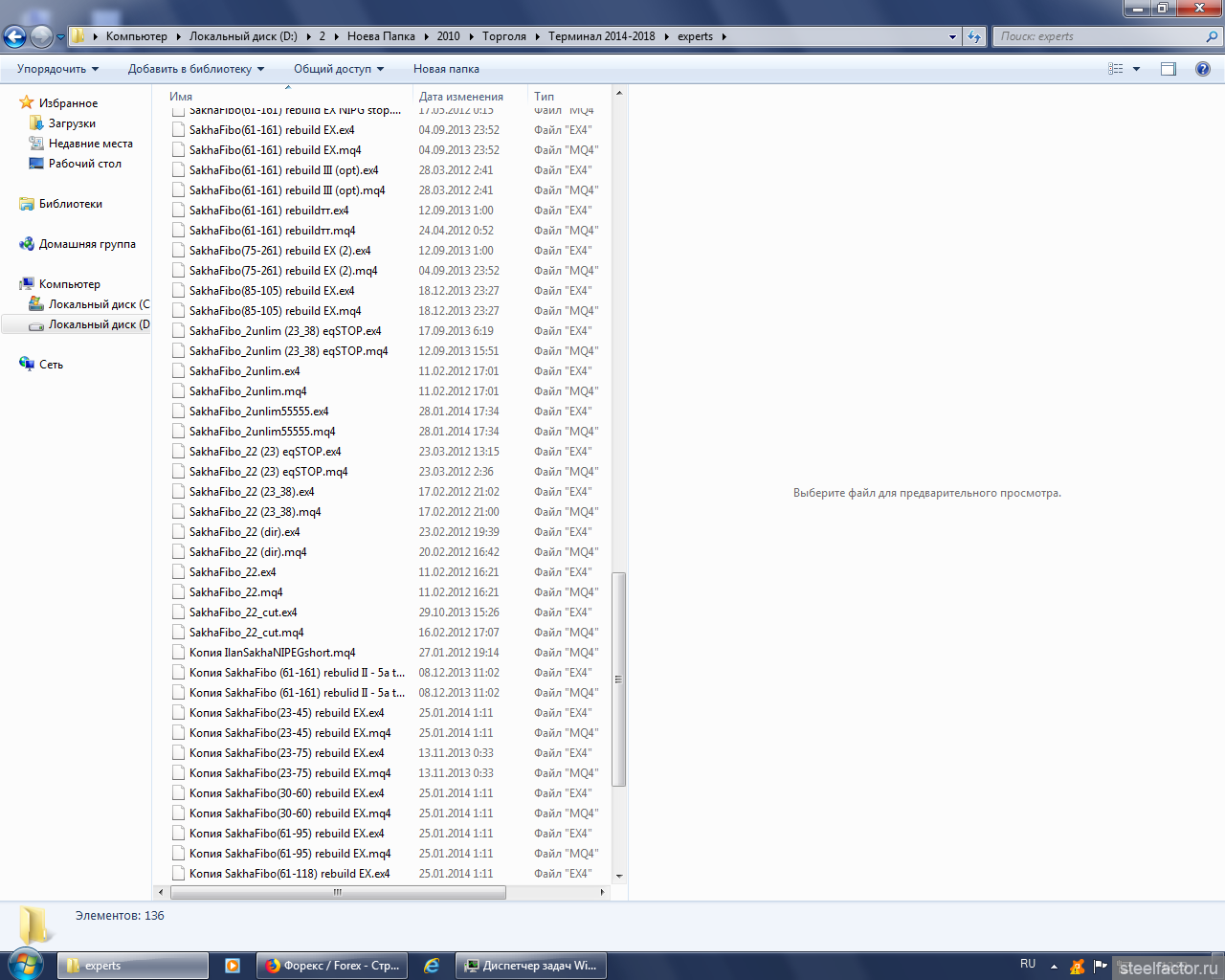Expand the address bar history dropdown
This screenshot has height=980, width=1225.
click(952, 36)
